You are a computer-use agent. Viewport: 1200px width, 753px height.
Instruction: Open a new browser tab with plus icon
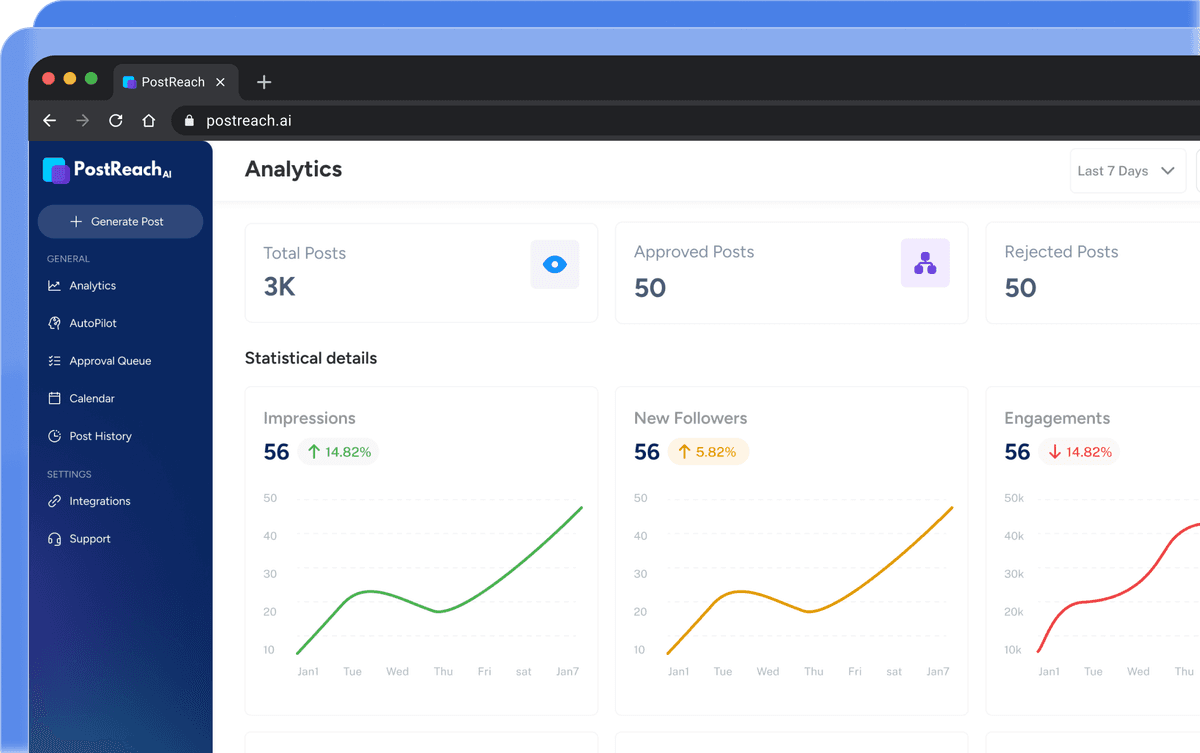point(264,82)
